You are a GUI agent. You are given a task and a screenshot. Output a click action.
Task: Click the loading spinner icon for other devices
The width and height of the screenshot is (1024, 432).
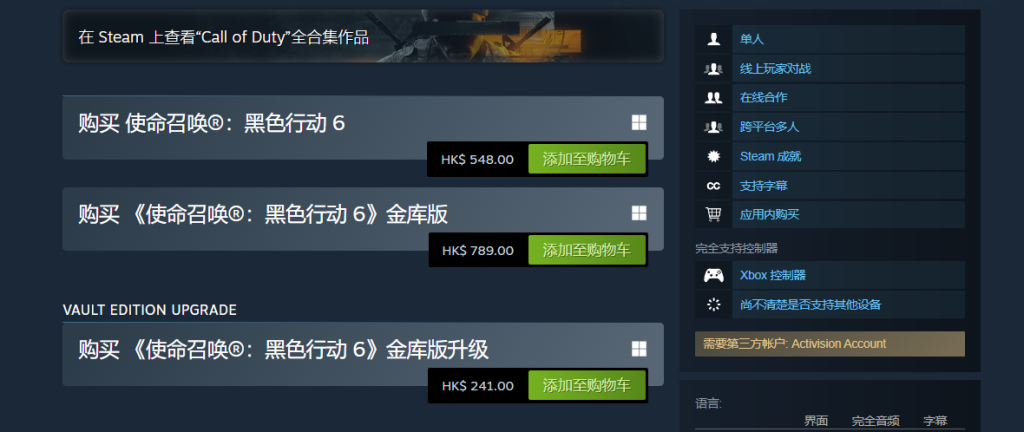pos(713,304)
